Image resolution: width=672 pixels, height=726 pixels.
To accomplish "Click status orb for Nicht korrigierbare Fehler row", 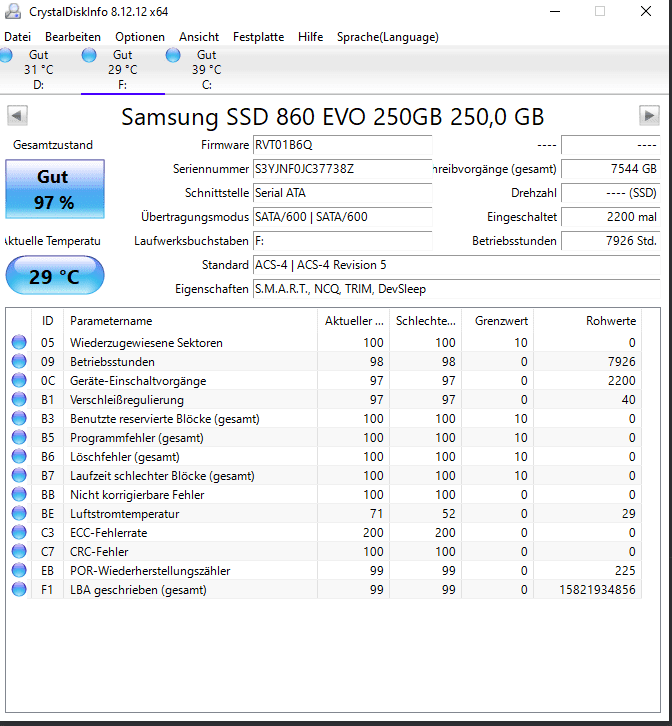I will (19, 494).
